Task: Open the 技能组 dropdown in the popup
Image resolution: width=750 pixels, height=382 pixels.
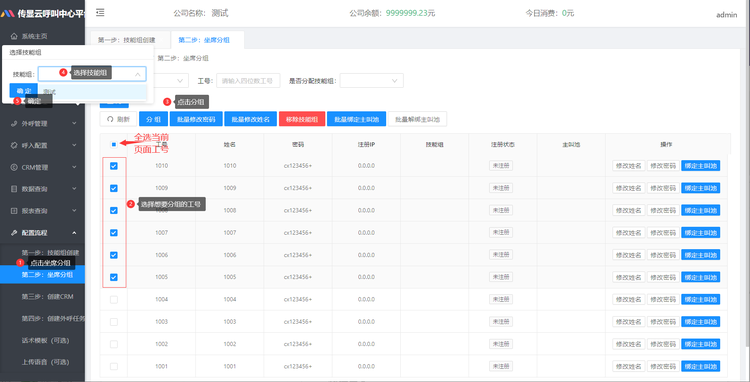Action: point(92,74)
